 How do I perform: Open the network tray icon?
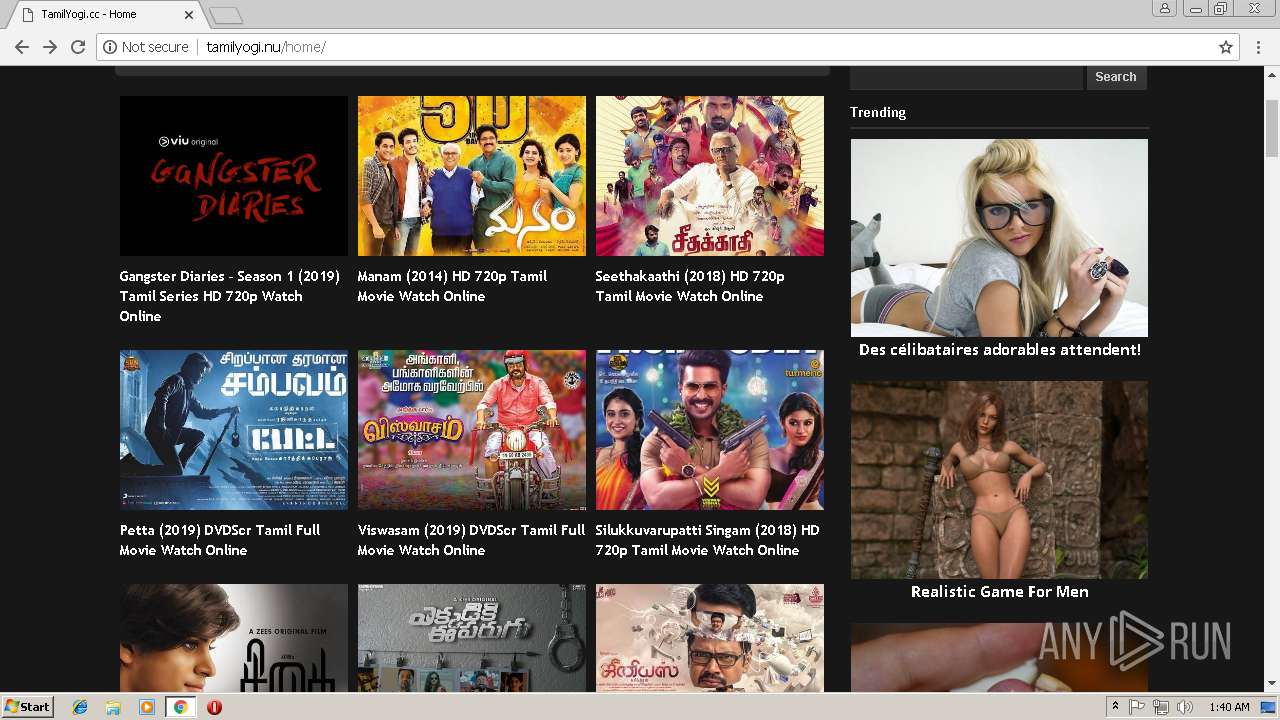click(x=1161, y=707)
